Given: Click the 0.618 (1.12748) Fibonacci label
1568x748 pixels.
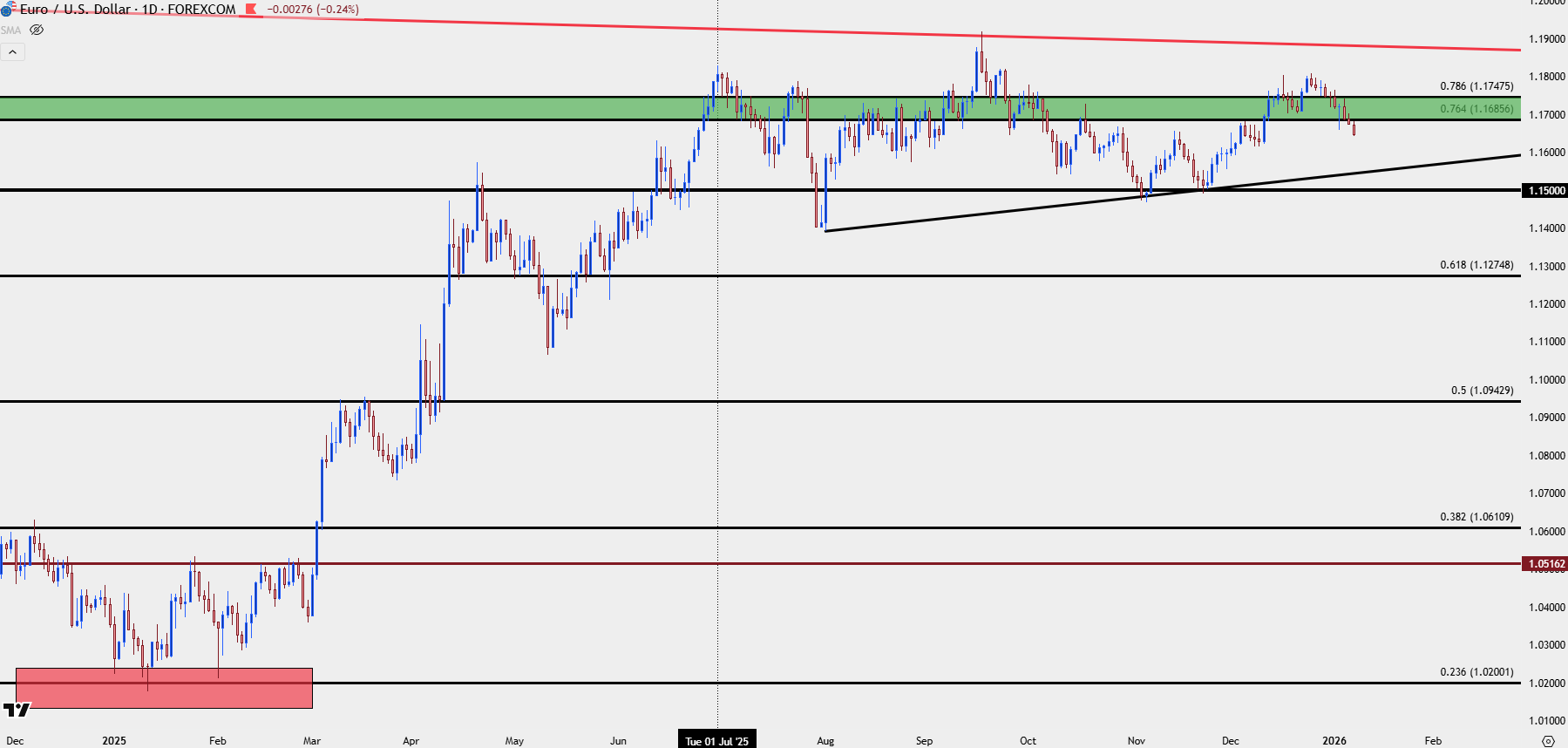Looking at the screenshot, I should point(1476,265).
